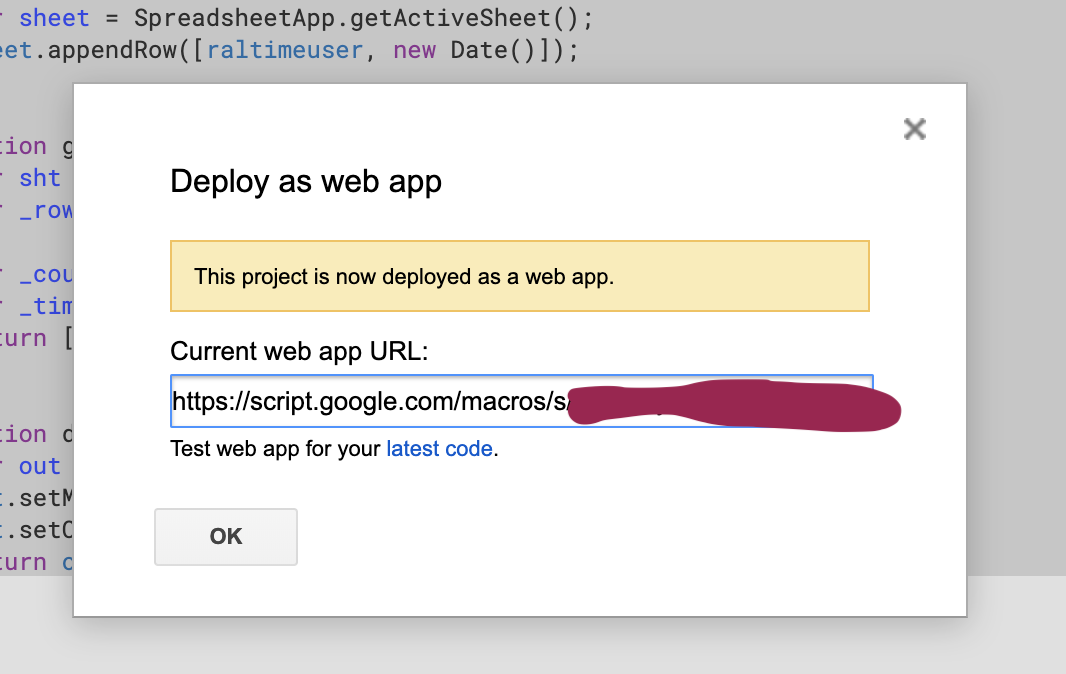This screenshot has width=1066, height=674.
Task: Click the 'Test web app for your' text
Action: pos(276,449)
